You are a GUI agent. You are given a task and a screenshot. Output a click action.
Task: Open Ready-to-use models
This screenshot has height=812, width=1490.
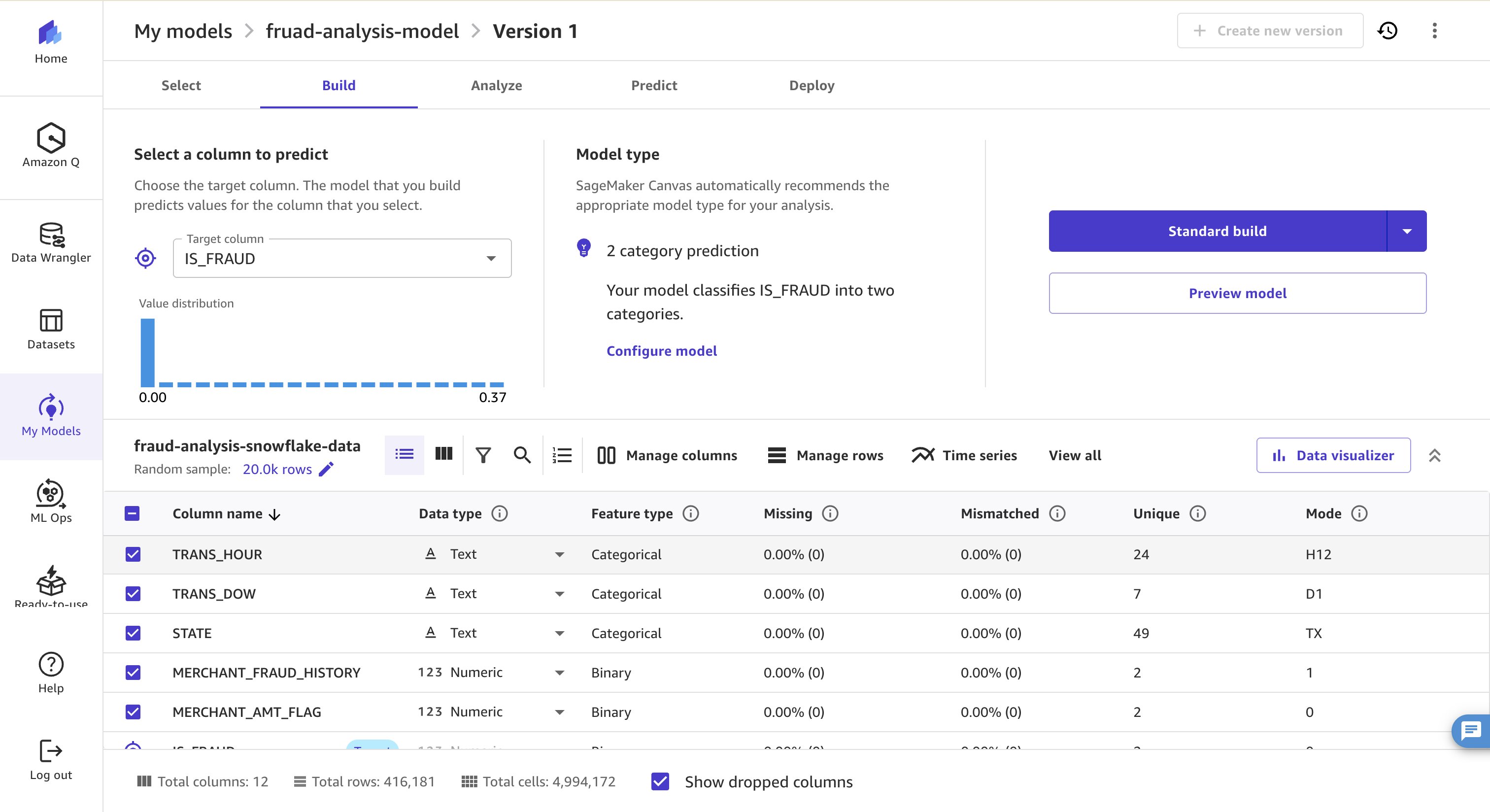click(x=51, y=586)
